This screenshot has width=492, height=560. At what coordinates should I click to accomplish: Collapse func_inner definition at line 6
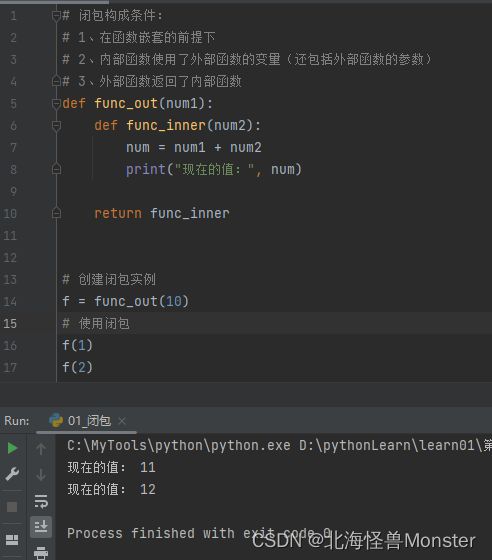[56, 126]
